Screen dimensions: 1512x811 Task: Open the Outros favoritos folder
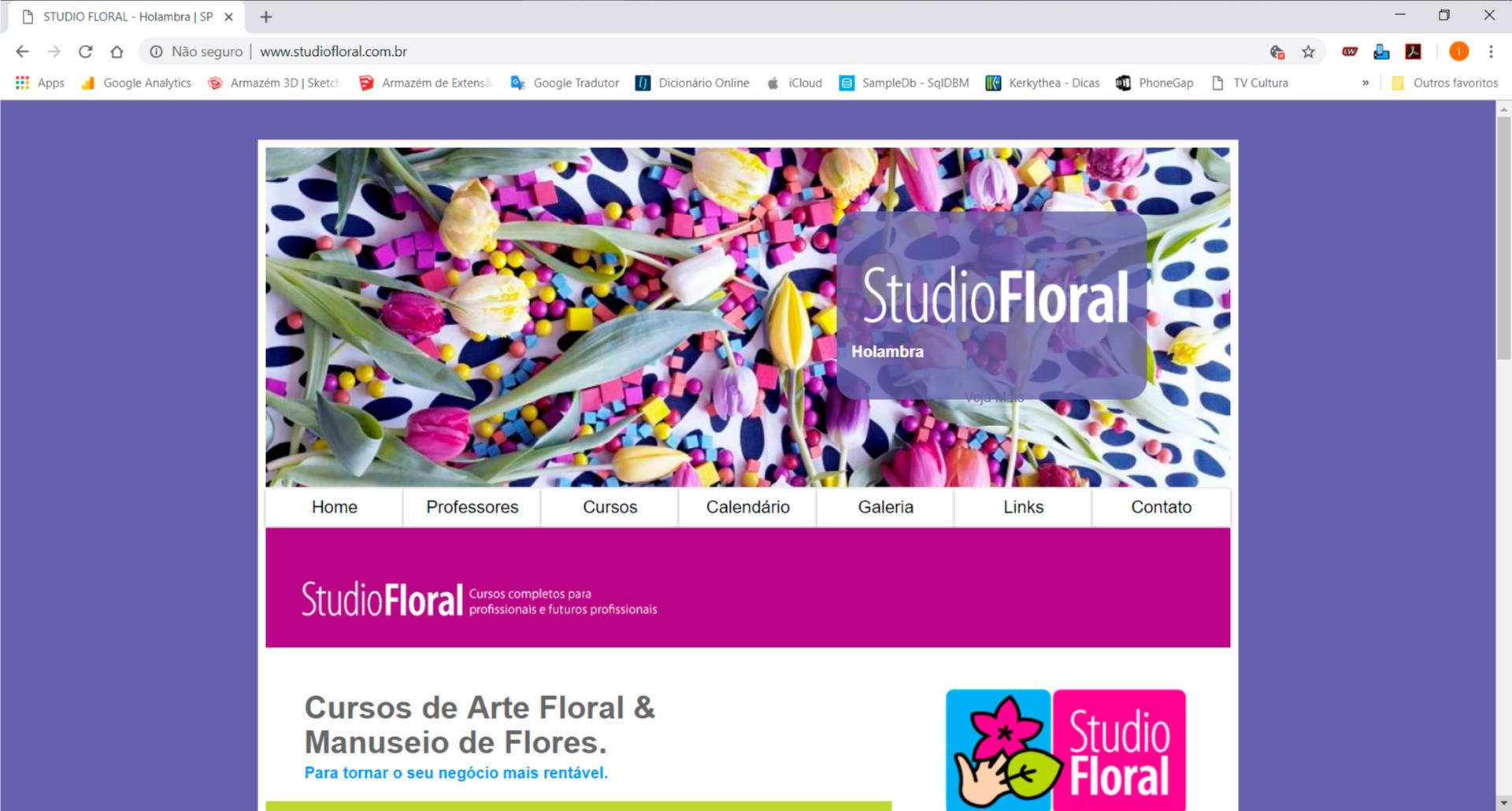coord(1444,83)
